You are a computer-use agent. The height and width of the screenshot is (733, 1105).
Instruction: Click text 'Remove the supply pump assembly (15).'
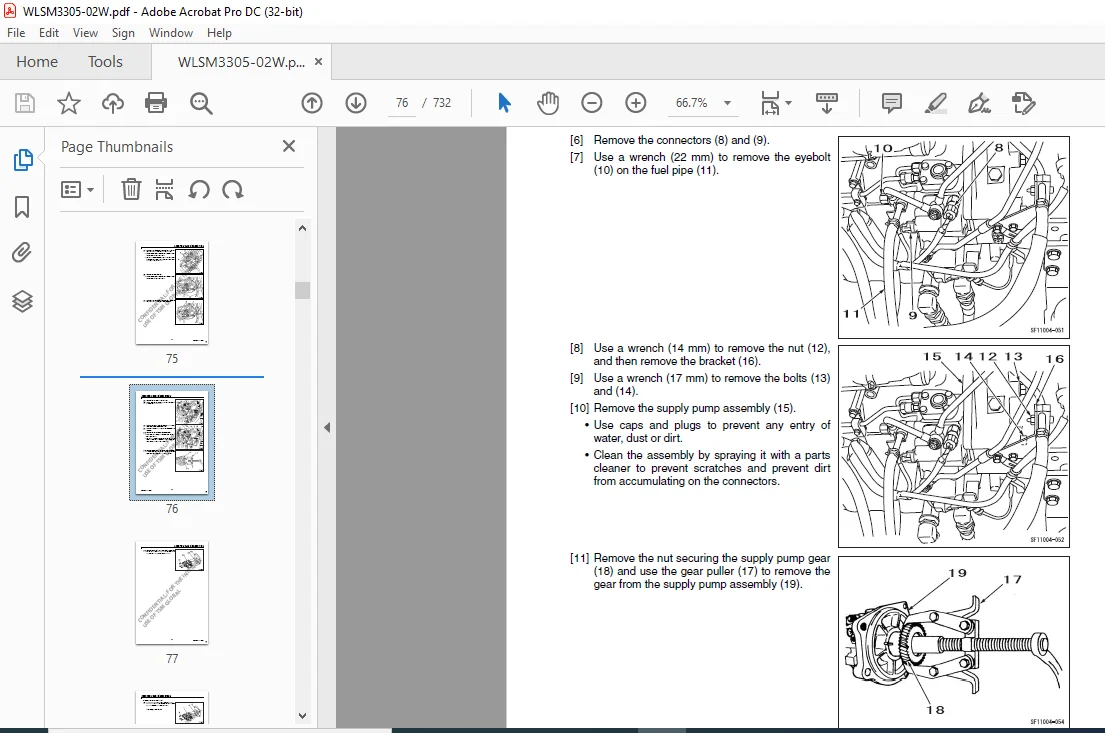(x=694, y=408)
